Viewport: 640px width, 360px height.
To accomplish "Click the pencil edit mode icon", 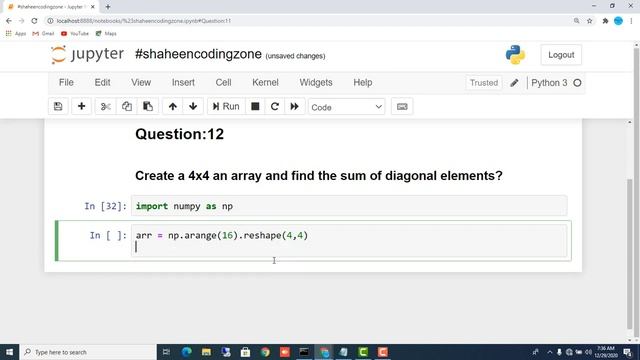I will (x=514, y=83).
